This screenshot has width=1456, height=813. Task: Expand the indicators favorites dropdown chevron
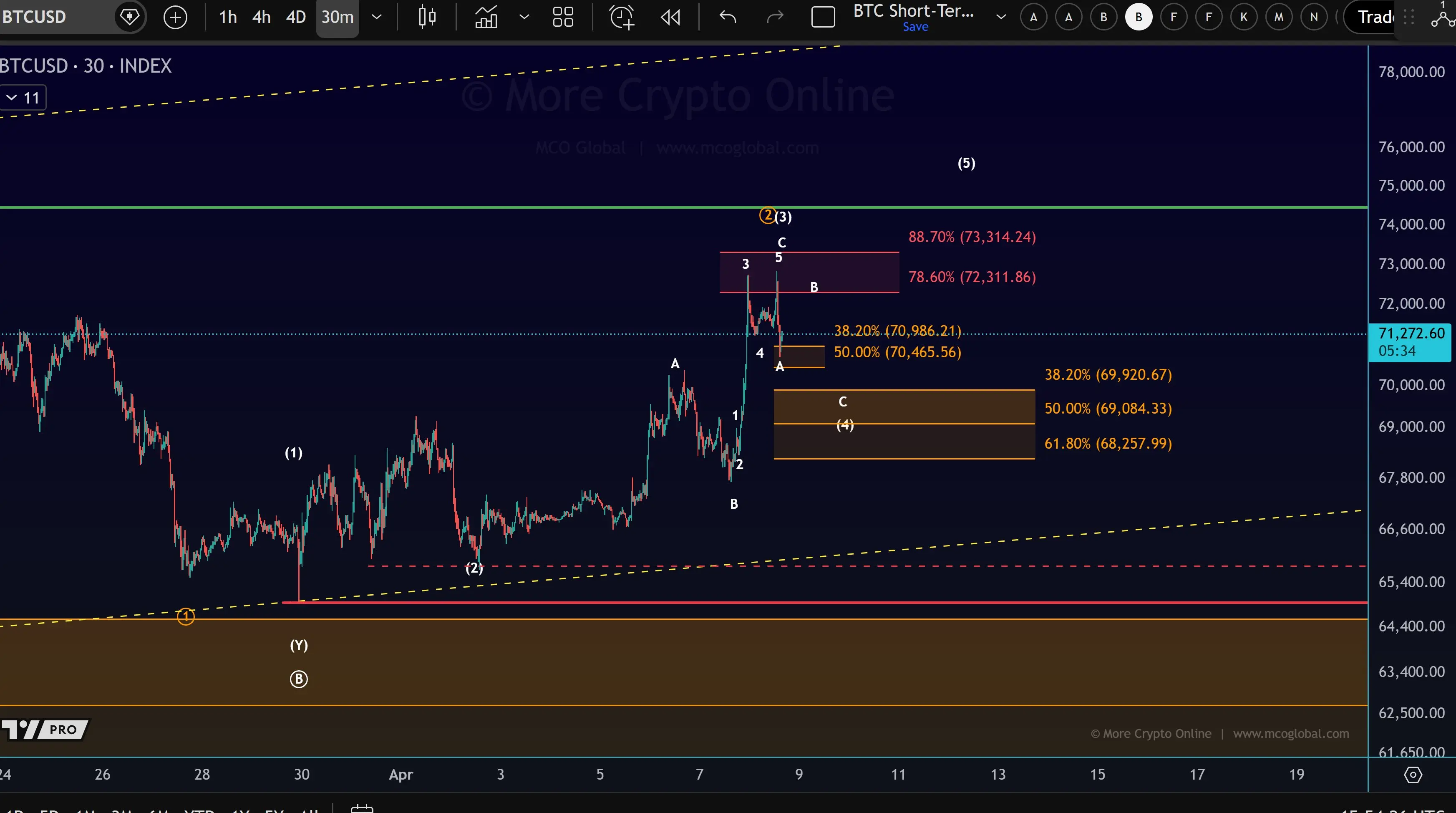coord(524,17)
